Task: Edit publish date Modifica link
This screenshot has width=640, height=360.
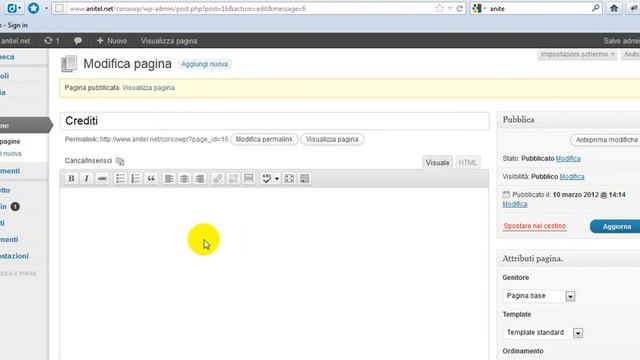Action: pos(515,204)
